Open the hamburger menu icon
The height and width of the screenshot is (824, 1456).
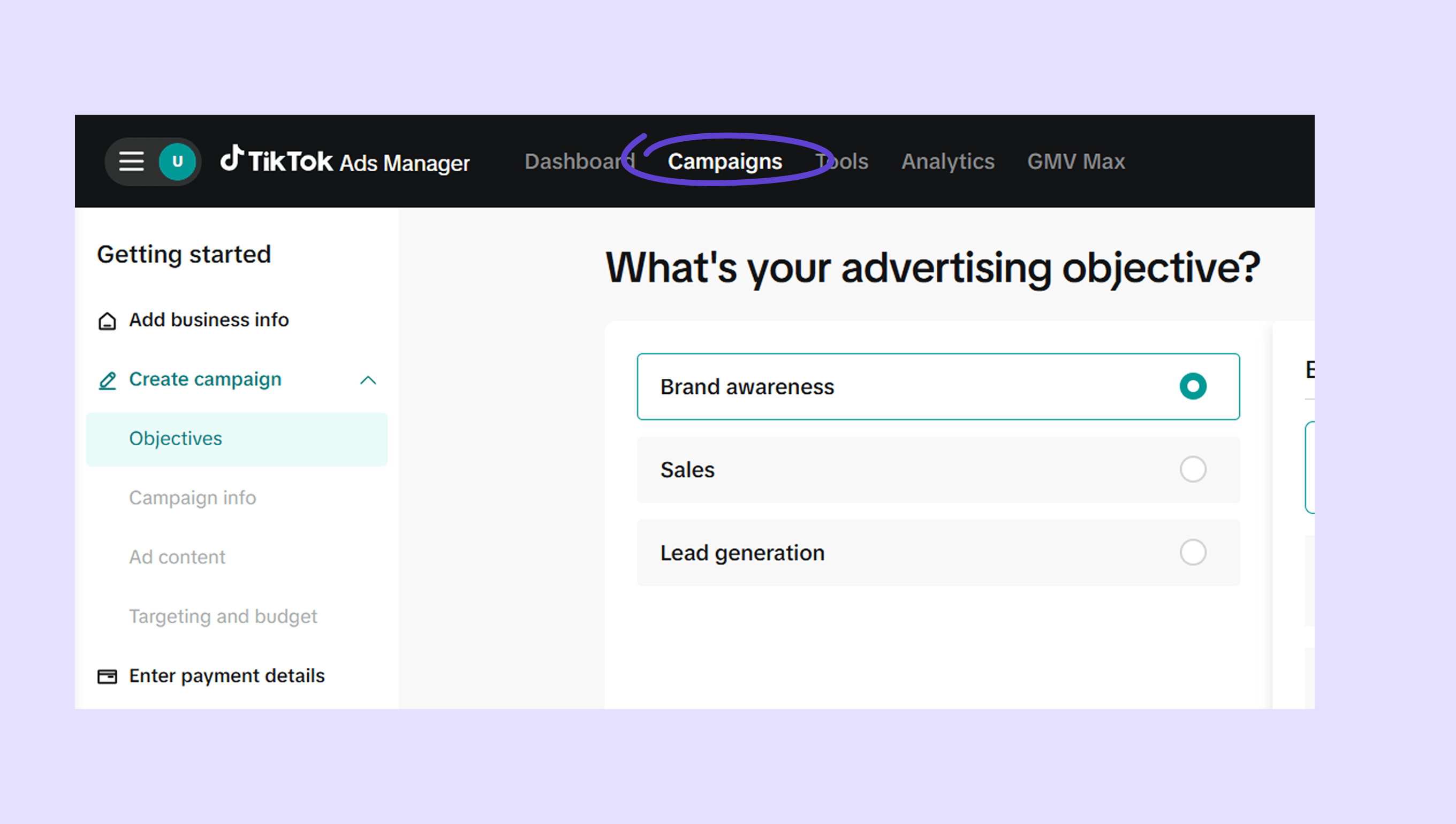click(131, 161)
